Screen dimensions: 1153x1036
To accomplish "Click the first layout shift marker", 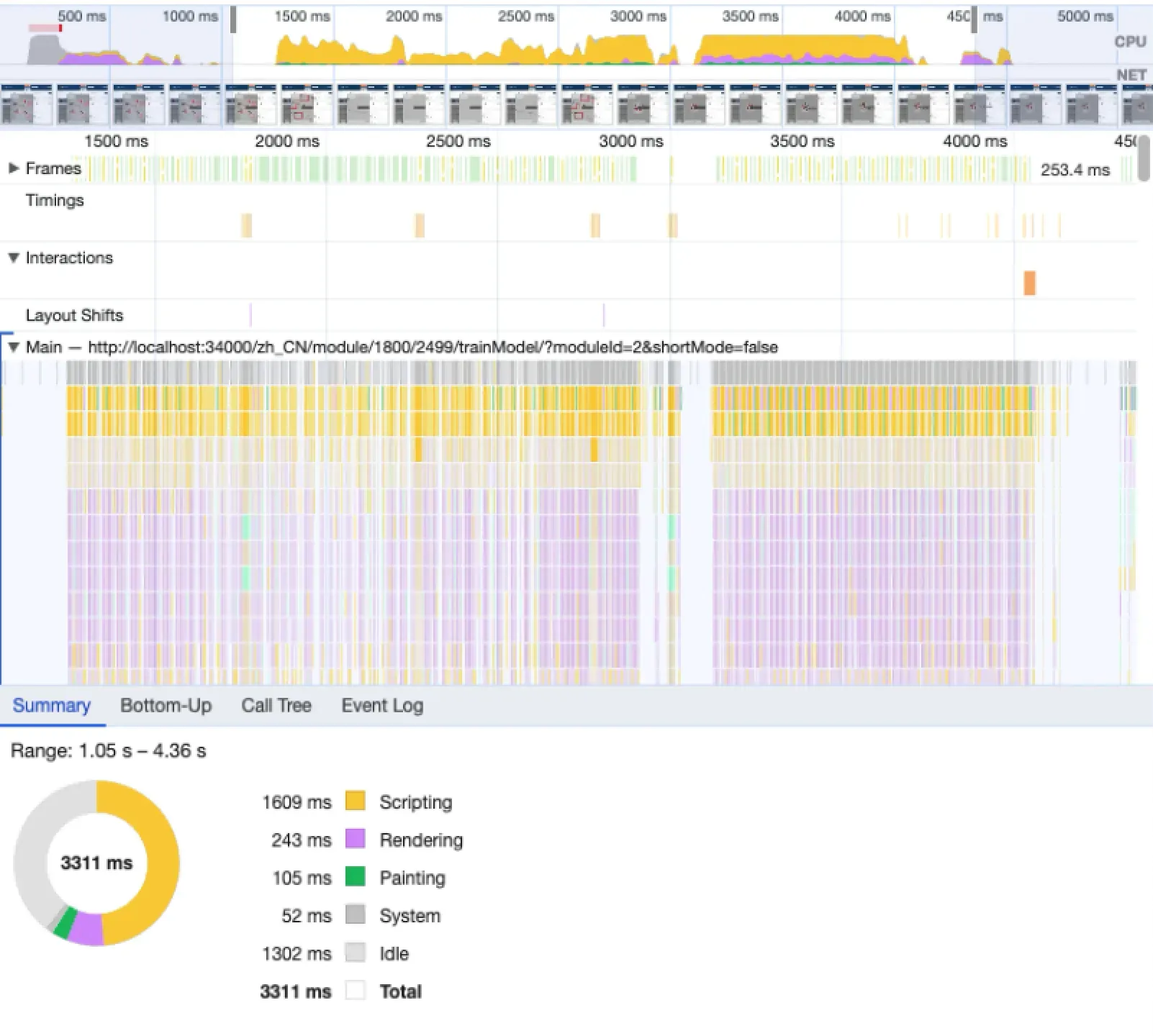I will click(x=250, y=314).
